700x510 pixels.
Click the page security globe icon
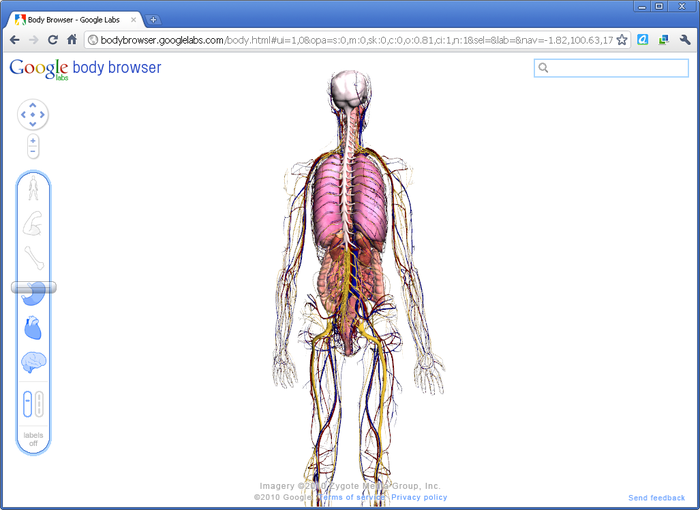(92, 40)
